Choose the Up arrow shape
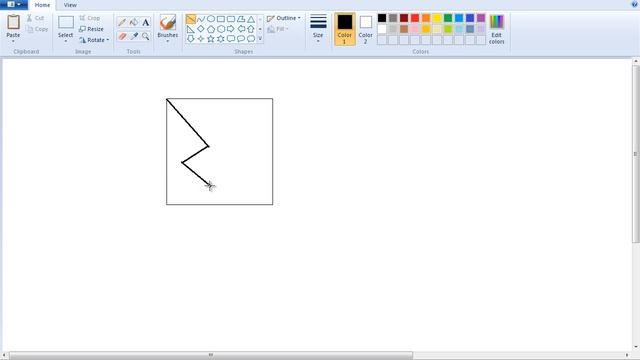Screen dimensions: 640x360 tap(251, 29)
